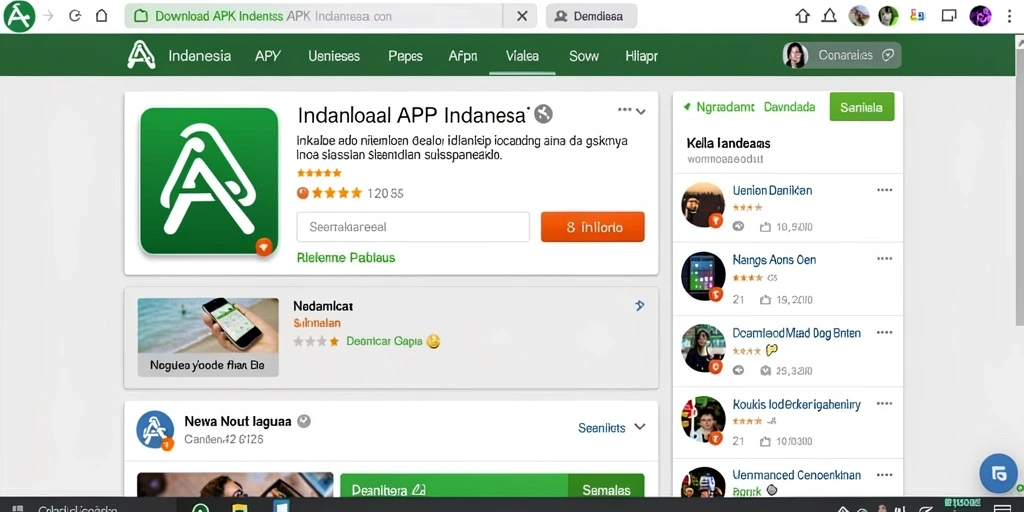This screenshot has height=512, width=1024.
Task: Open Koukis Iod€rkerigahenirry entry
Action: click(x=796, y=404)
